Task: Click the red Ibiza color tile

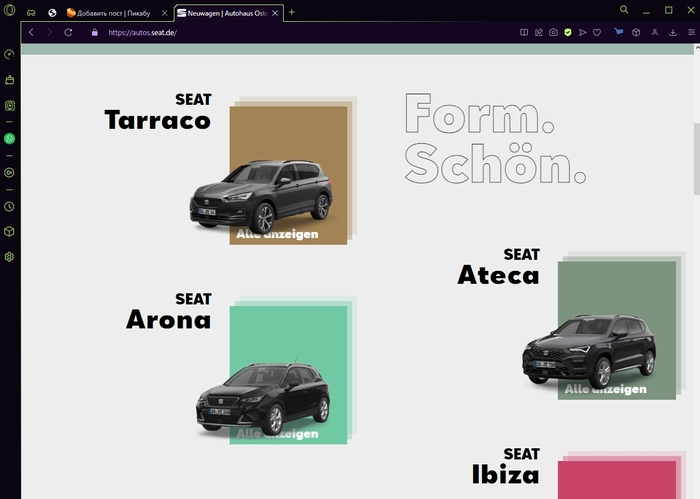Action: [x=617, y=480]
